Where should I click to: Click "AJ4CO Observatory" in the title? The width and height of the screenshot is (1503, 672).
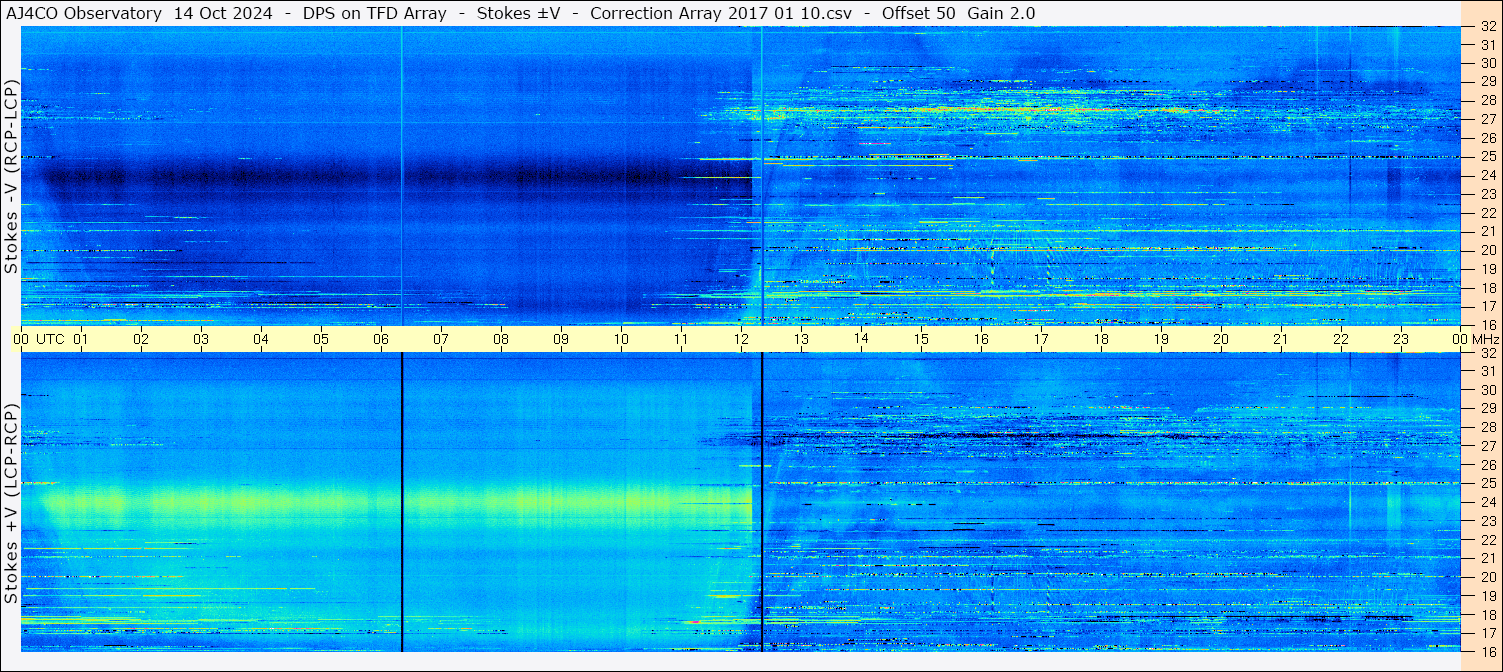point(83,13)
